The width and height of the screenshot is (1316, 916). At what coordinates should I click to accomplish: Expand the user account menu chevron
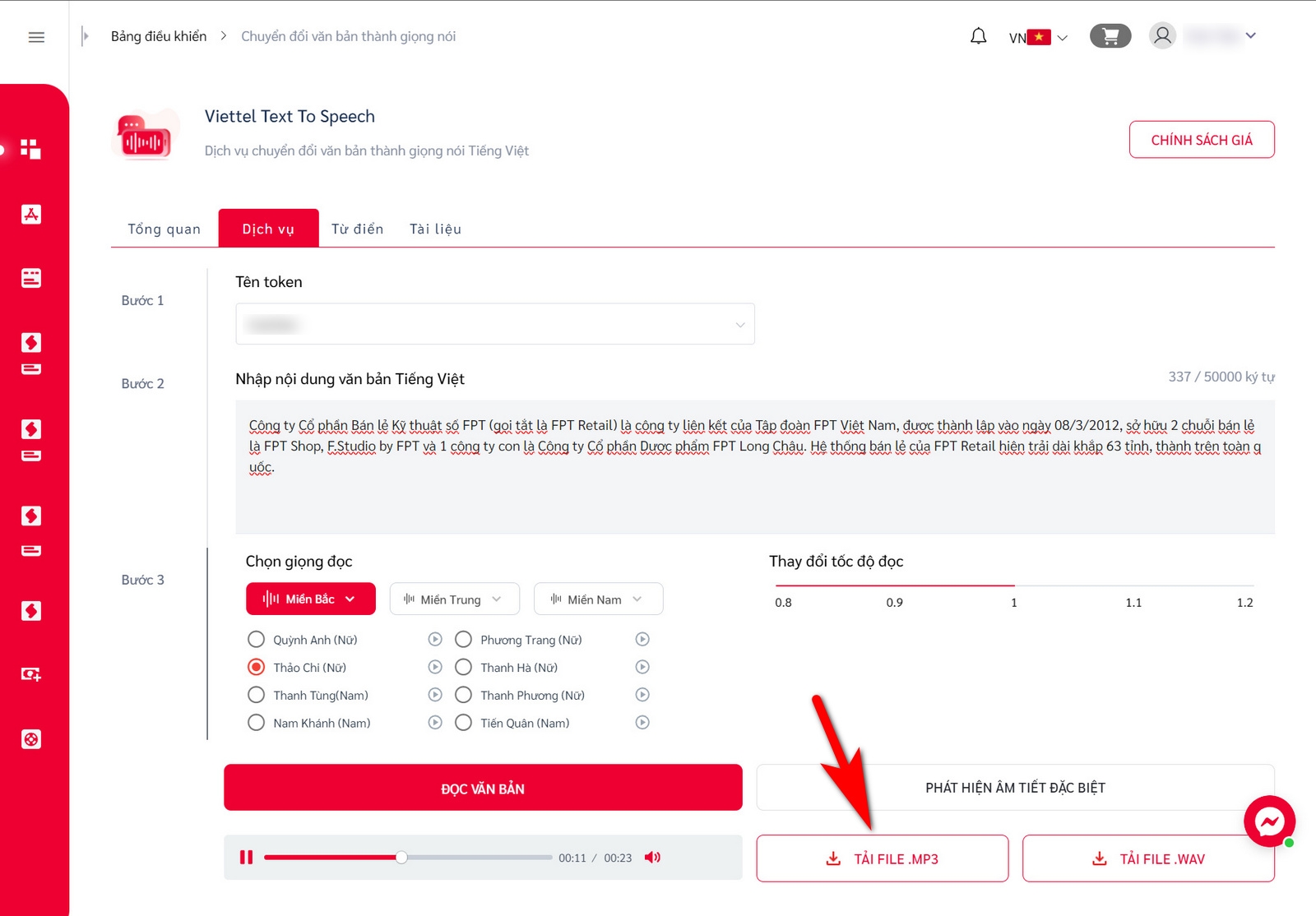1250,35
